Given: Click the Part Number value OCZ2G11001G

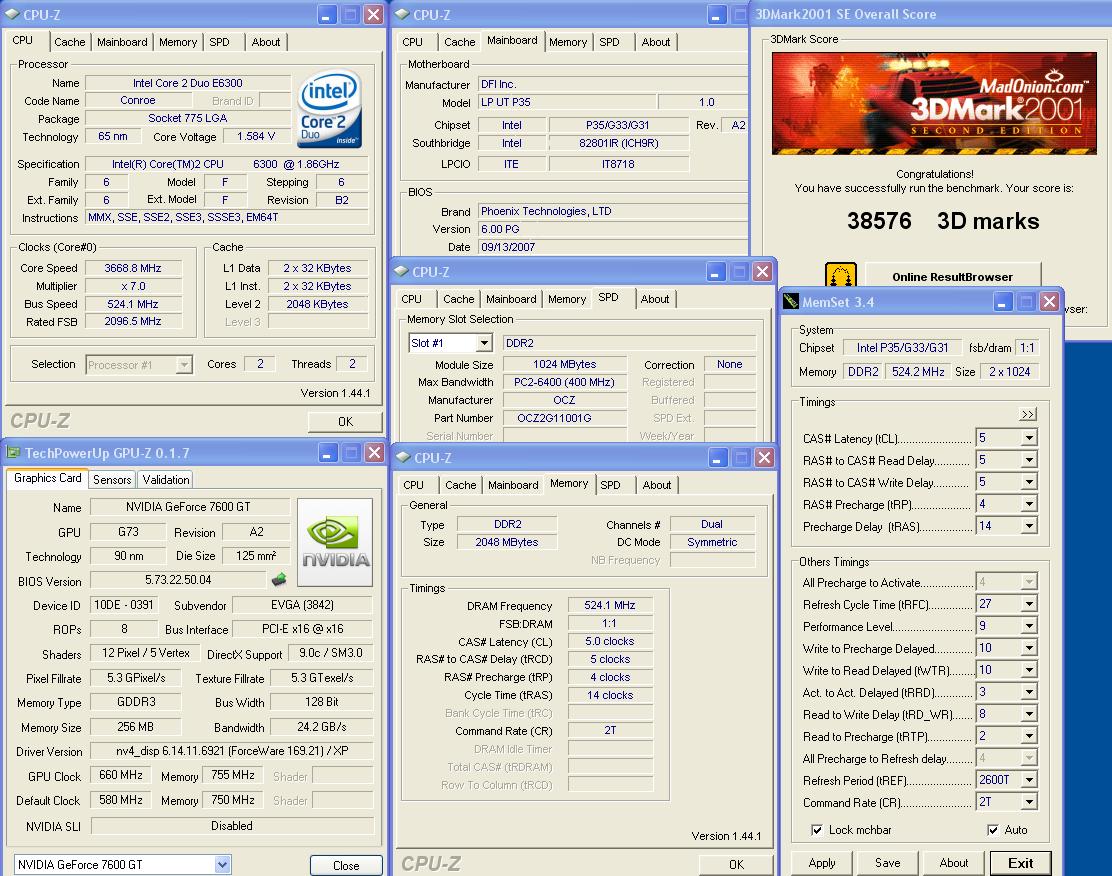Looking at the screenshot, I should coord(565,418).
